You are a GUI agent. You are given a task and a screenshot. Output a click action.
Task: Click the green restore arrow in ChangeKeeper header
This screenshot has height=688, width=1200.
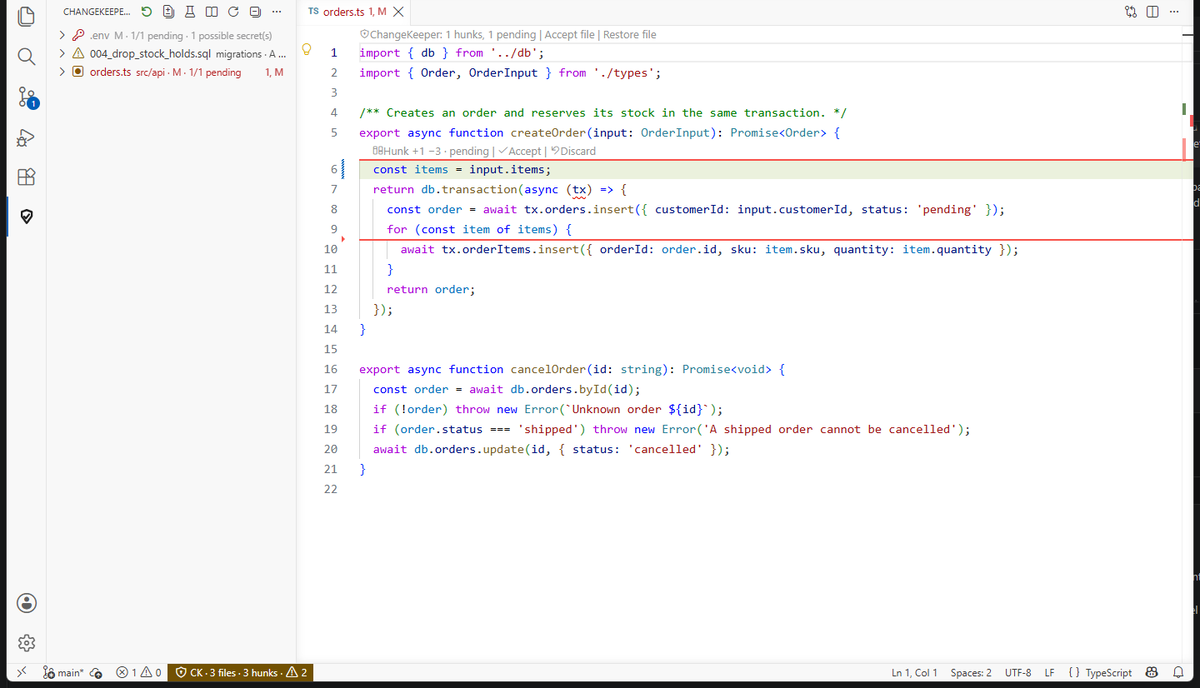pos(148,12)
